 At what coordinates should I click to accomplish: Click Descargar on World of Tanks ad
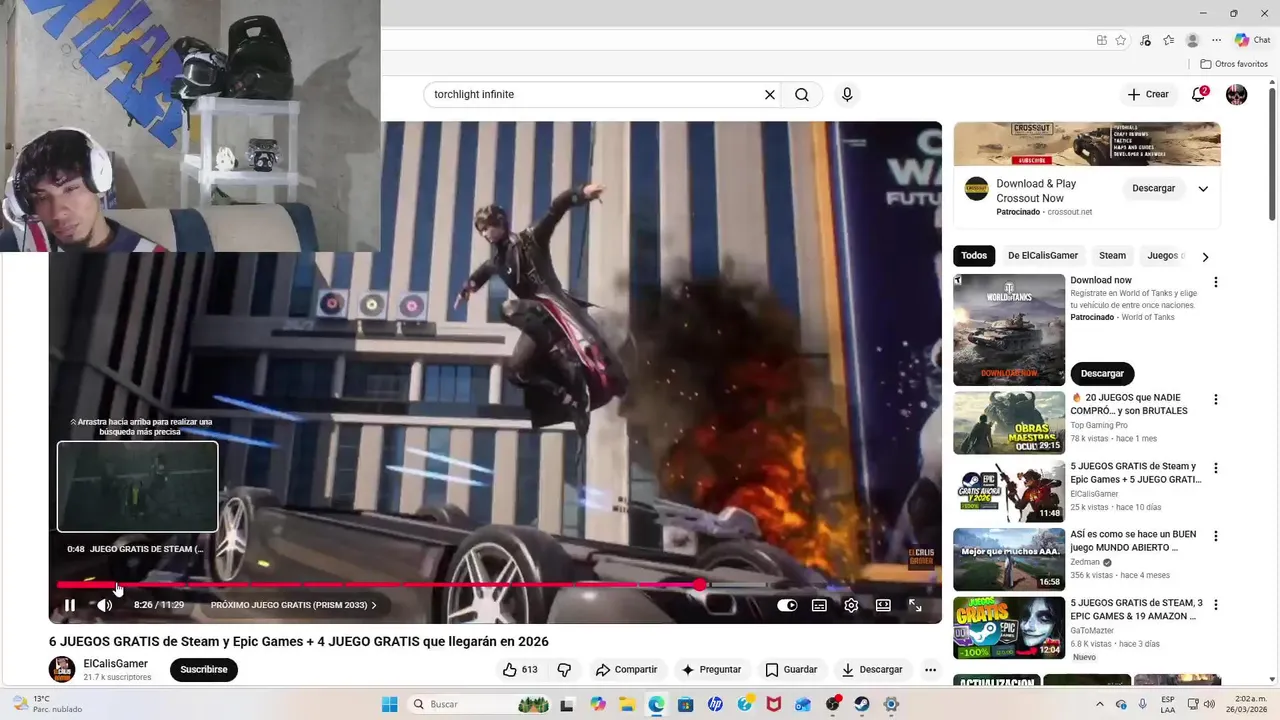click(x=1102, y=373)
